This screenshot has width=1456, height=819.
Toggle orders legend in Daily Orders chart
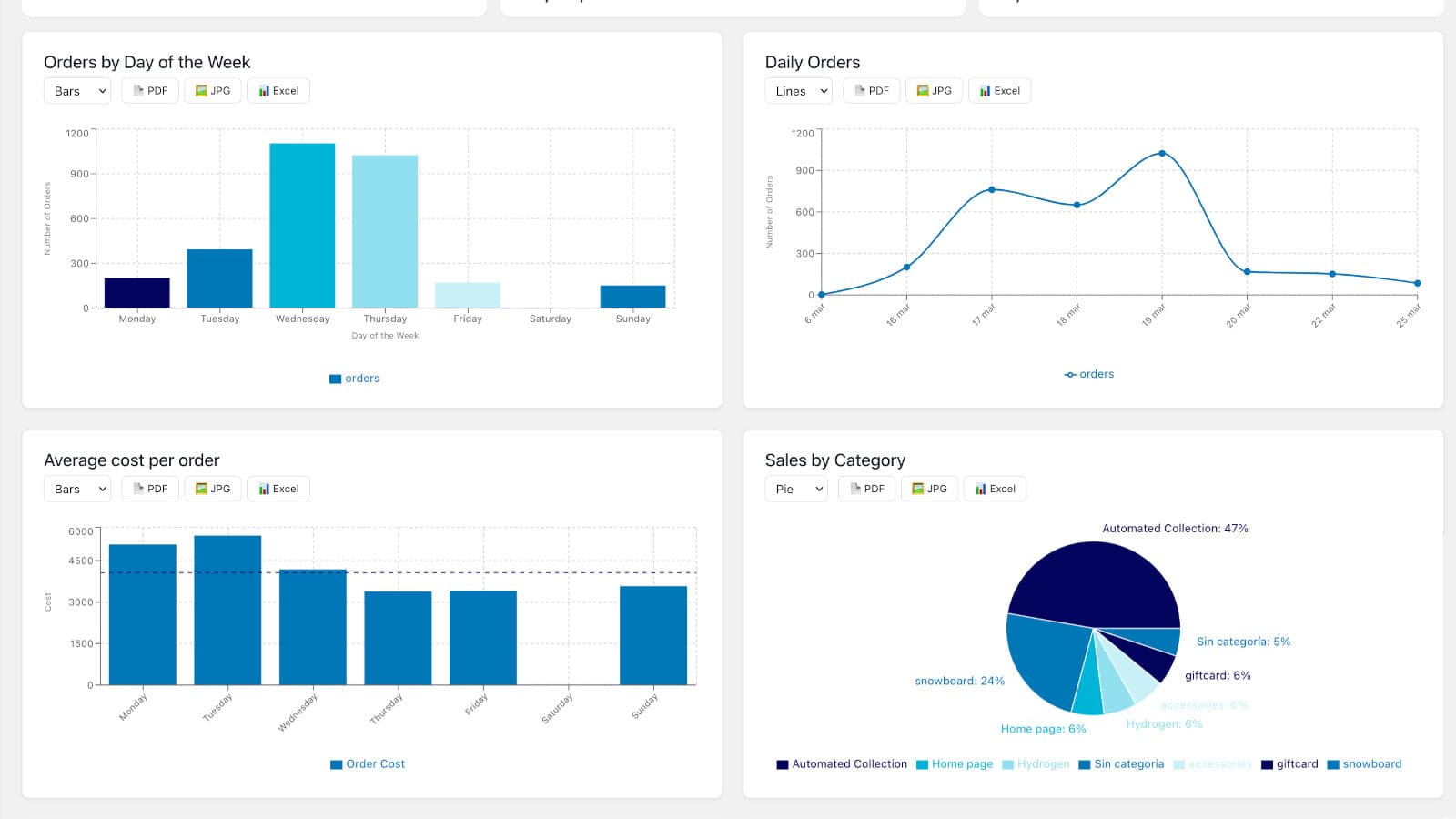1089,374
